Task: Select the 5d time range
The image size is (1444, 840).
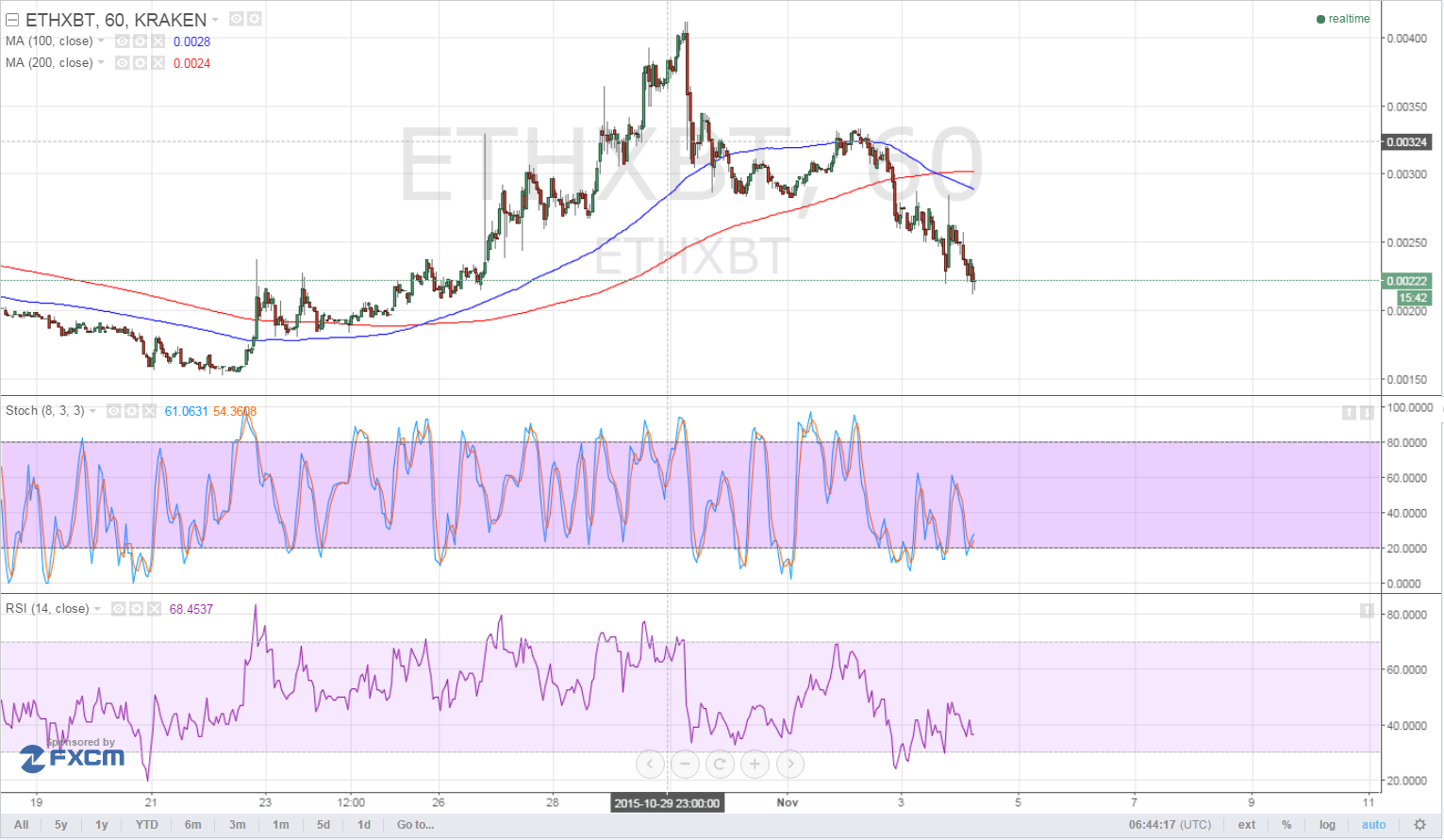Action: (x=324, y=825)
